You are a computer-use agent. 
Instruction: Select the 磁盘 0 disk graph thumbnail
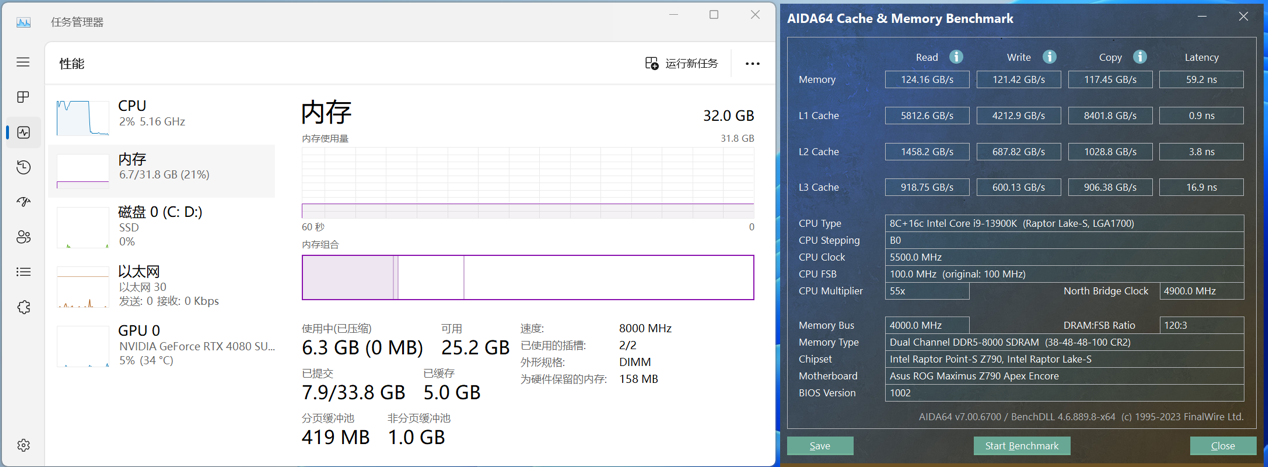[x=83, y=228]
